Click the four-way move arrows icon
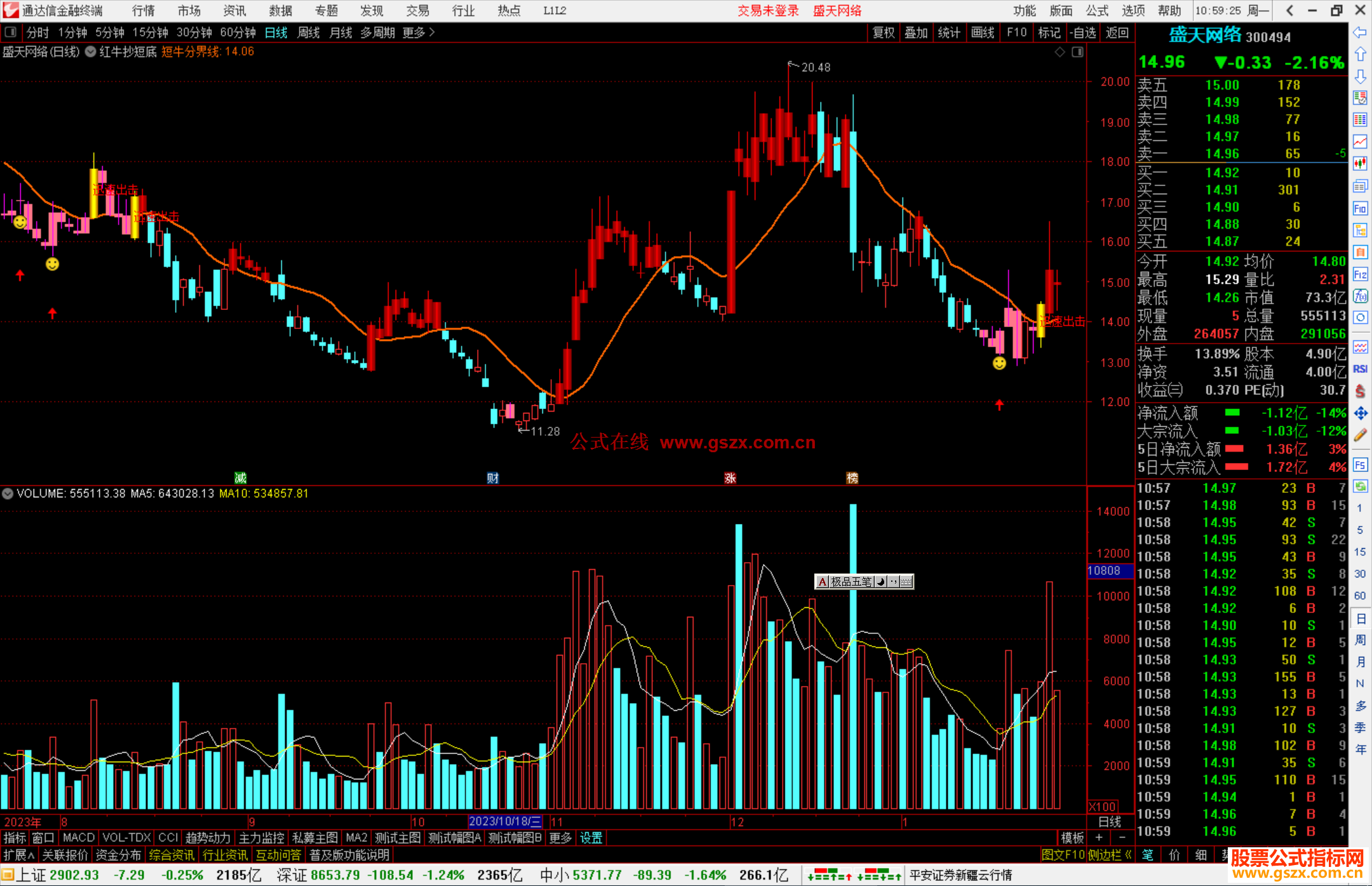1372x886 pixels. tap(1360, 413)
